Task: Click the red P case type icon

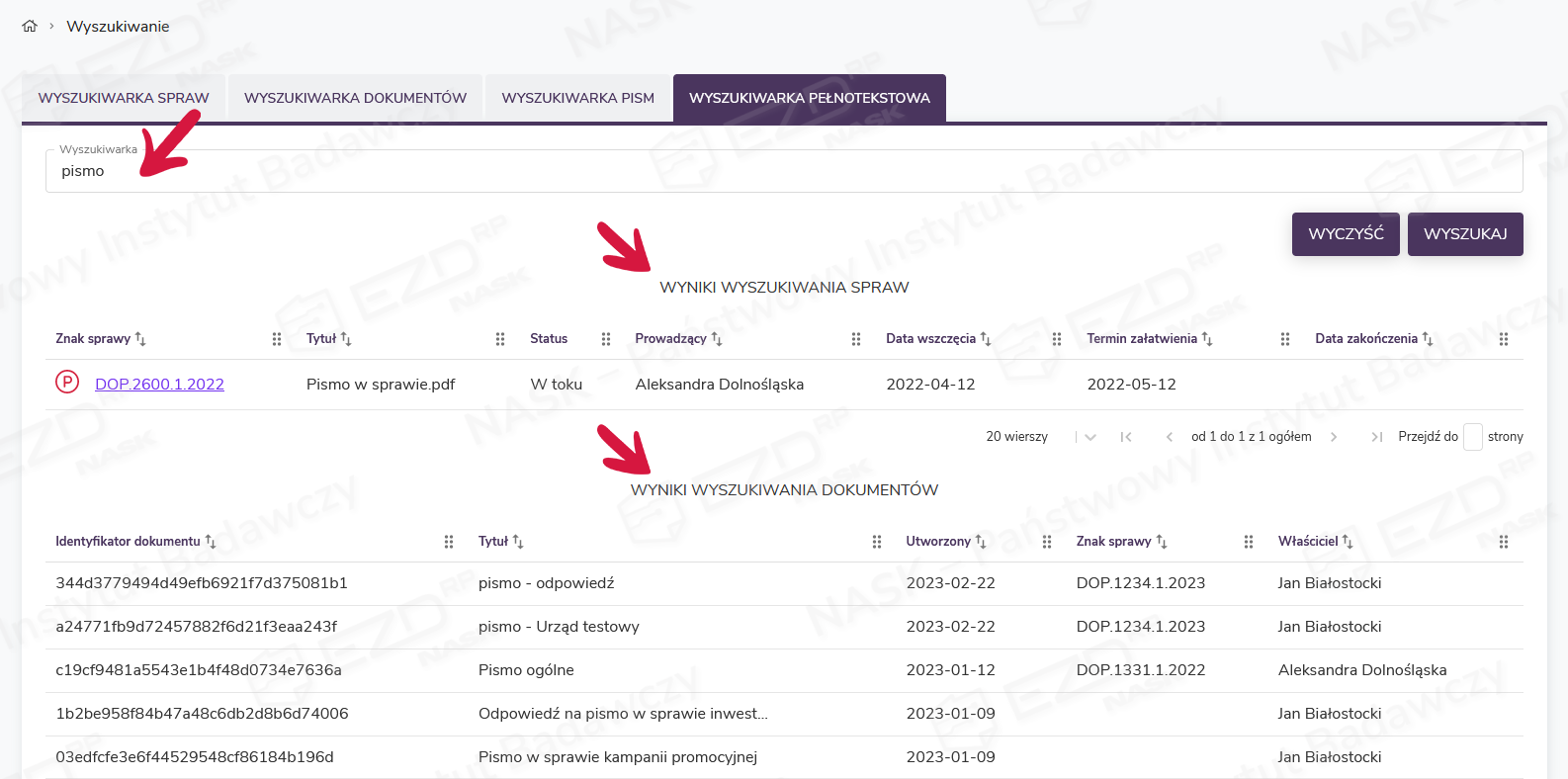Action: 67,382
